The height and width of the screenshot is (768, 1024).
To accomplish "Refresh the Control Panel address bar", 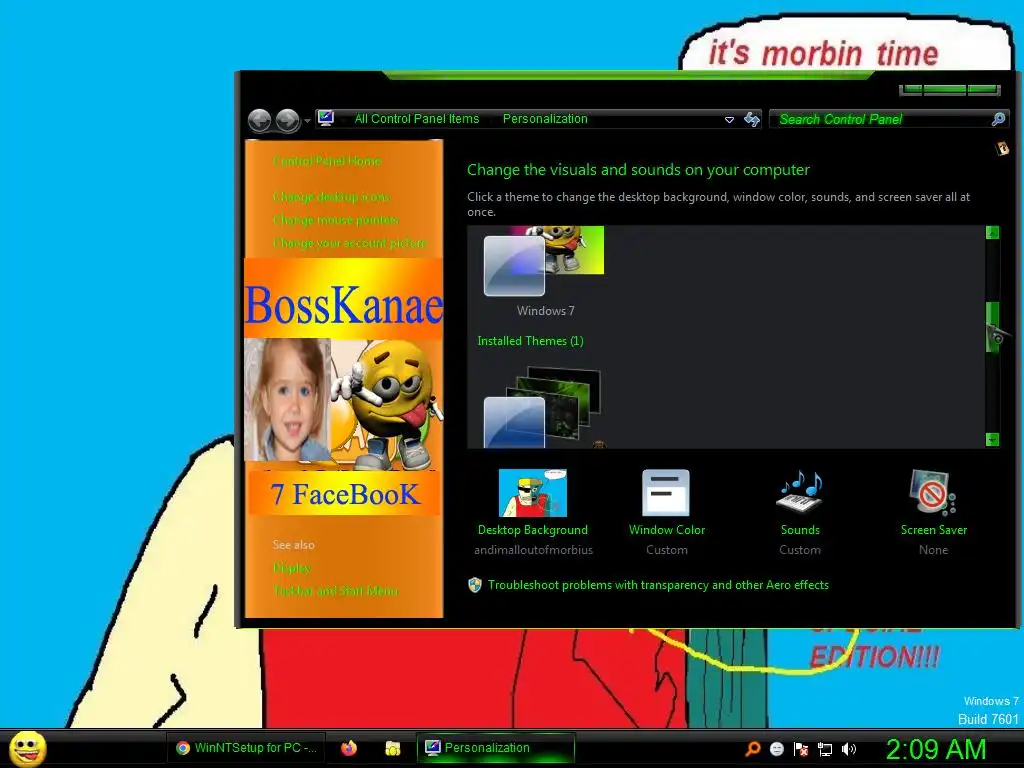I will click(x=752, y=119).
